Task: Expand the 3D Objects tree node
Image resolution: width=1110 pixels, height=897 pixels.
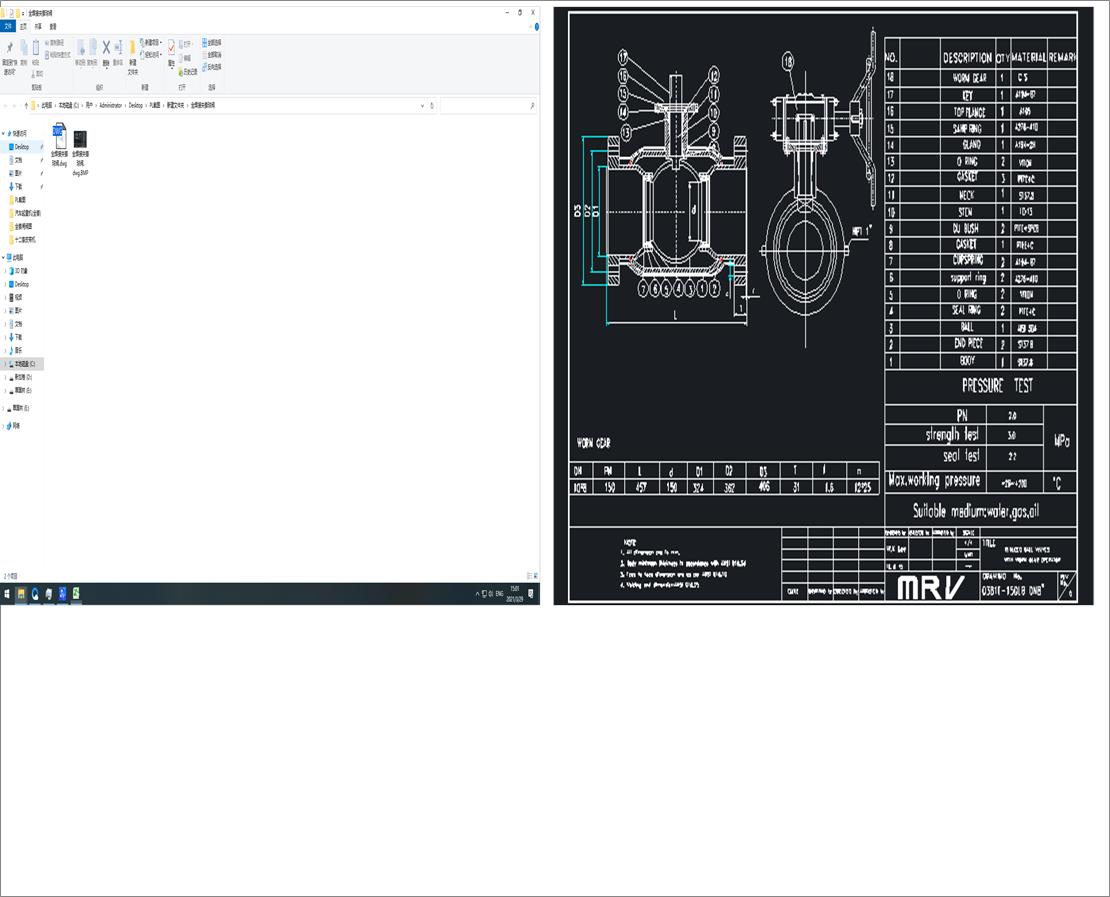Action: [6, 270]
